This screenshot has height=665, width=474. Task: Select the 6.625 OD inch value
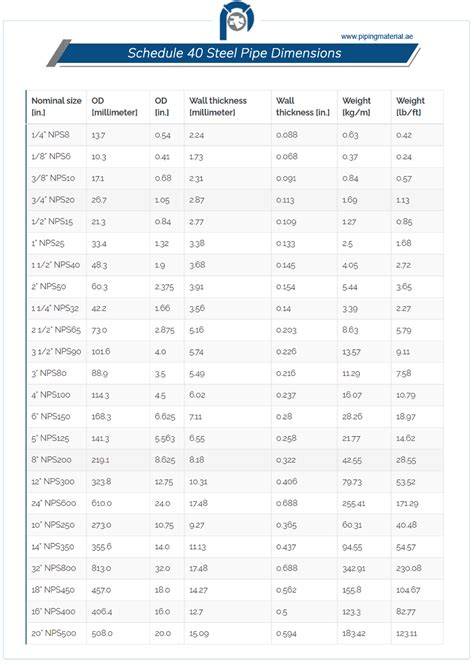pyautogui.click(x=165, y=416)
